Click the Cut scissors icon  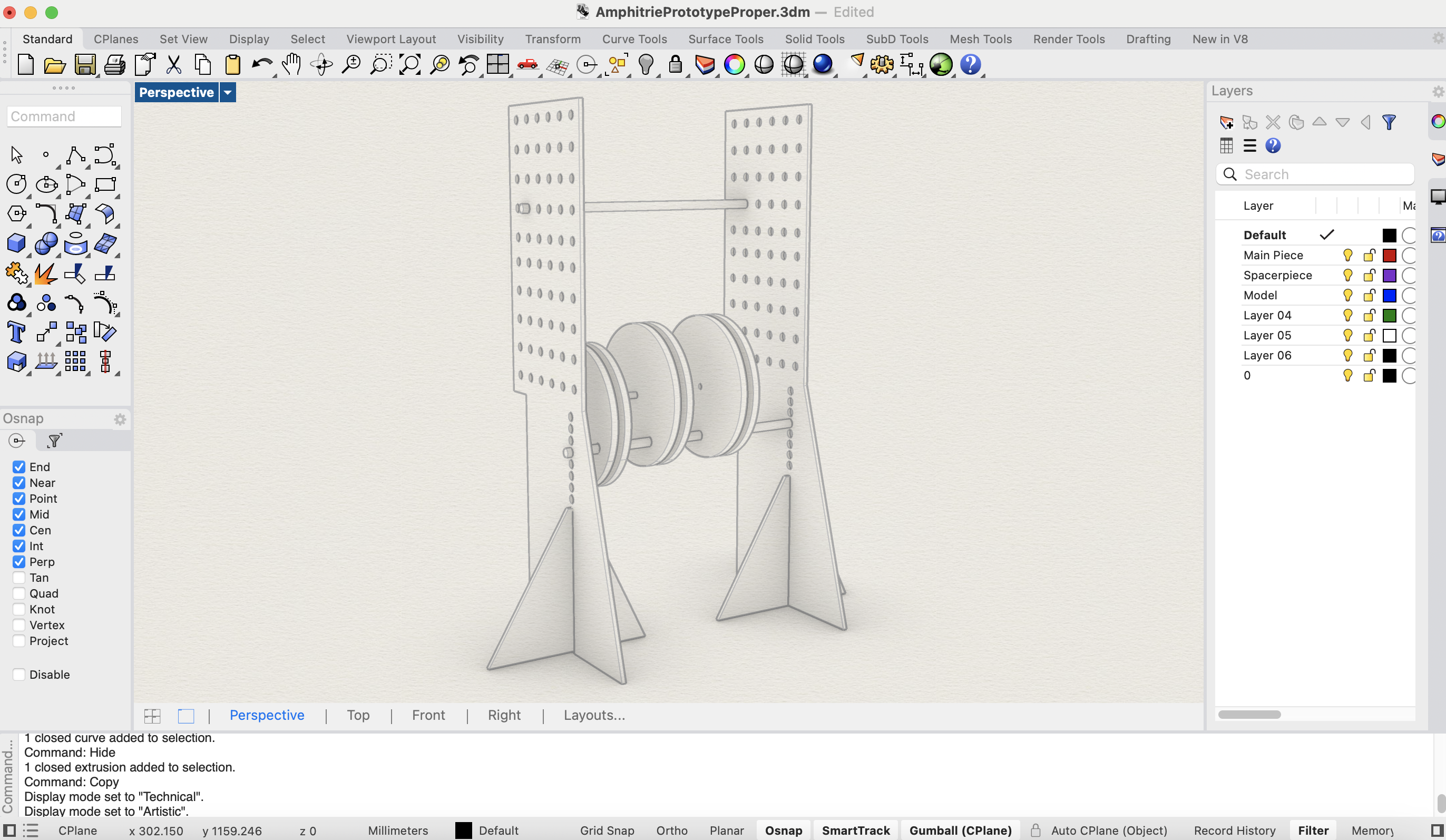(173, 65)
